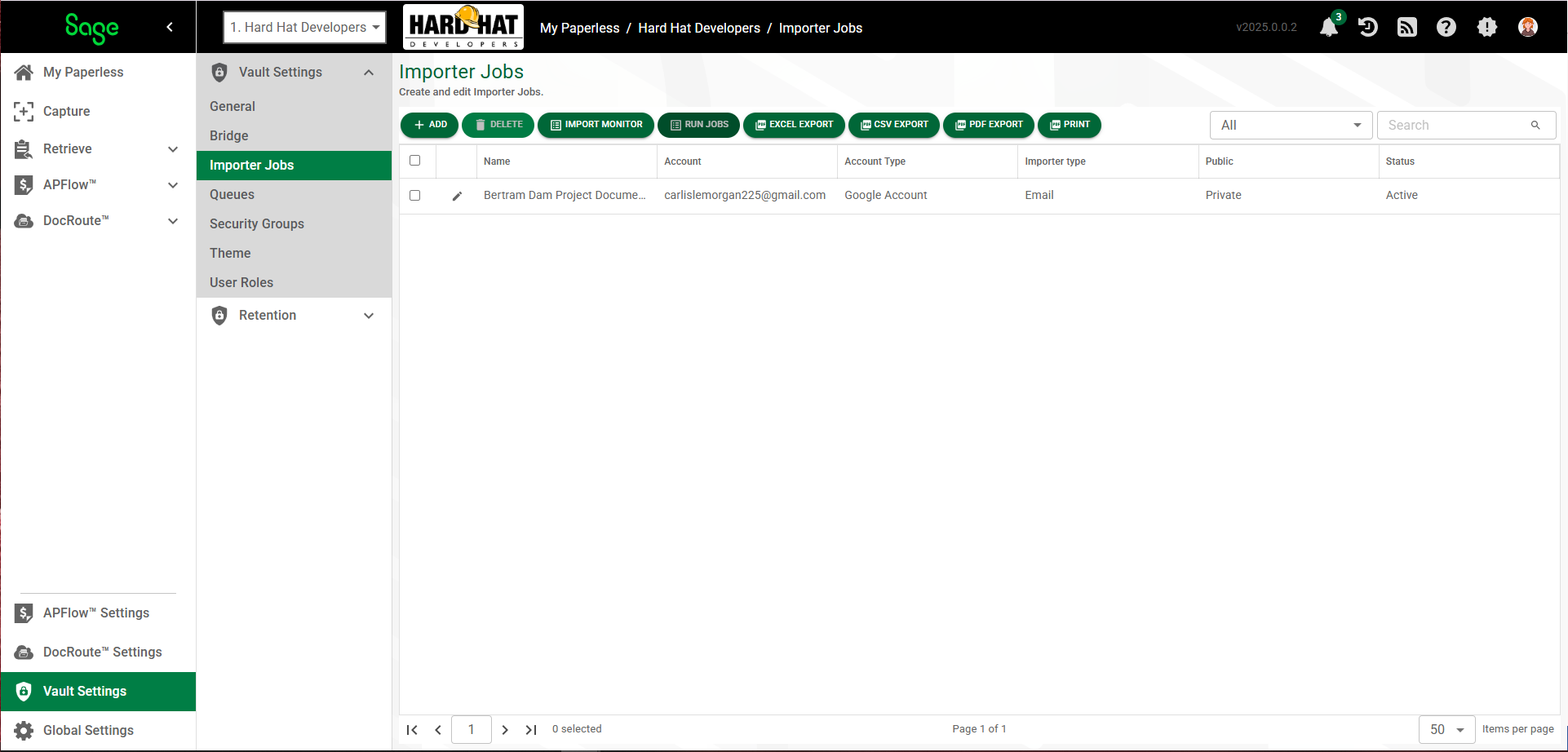
Task: Click the Excel Export button
Action: 794,125
